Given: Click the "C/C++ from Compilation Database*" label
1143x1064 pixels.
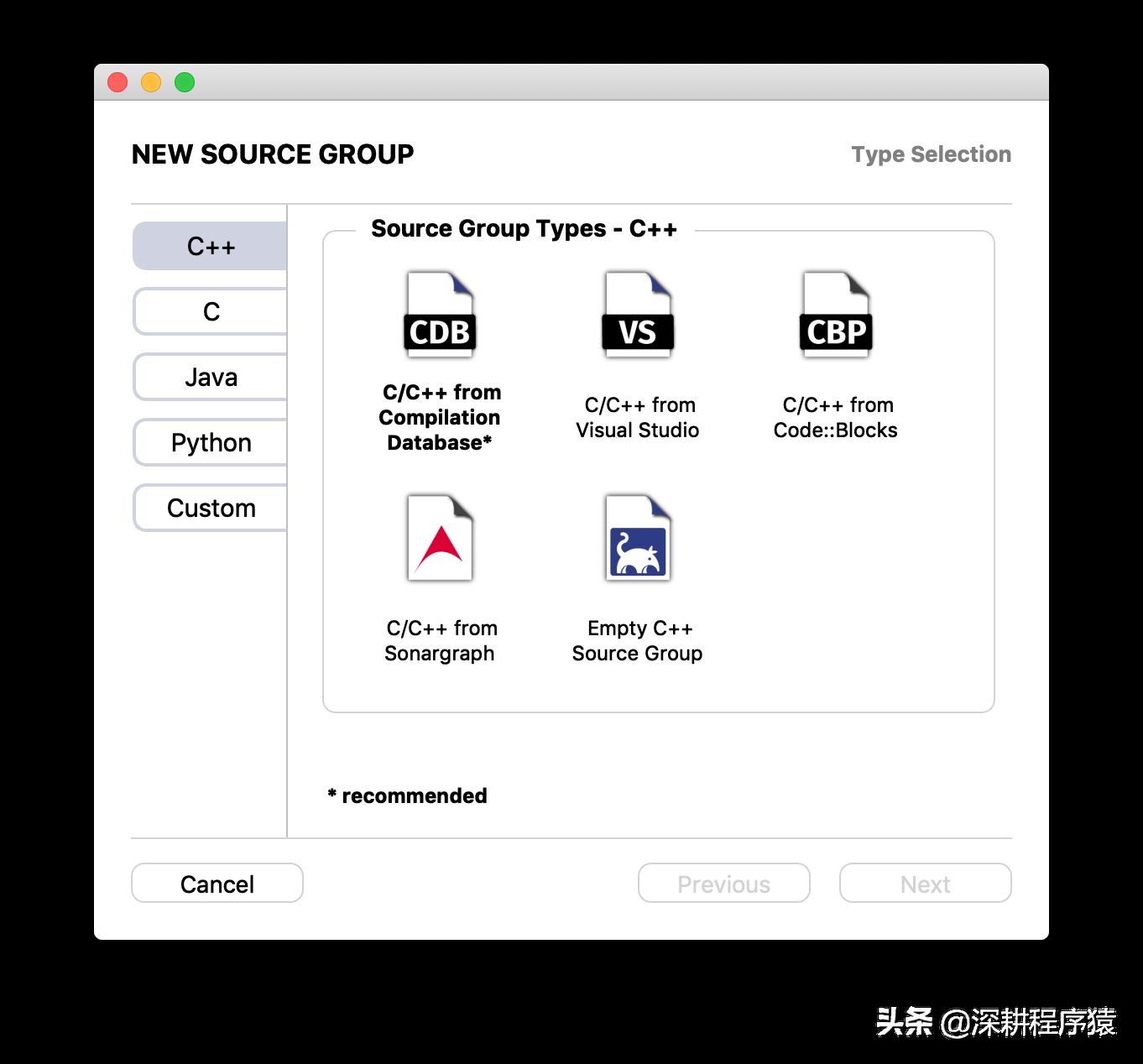Looking at the screenshot, I should pyautogui.click(x=441, y=417).
